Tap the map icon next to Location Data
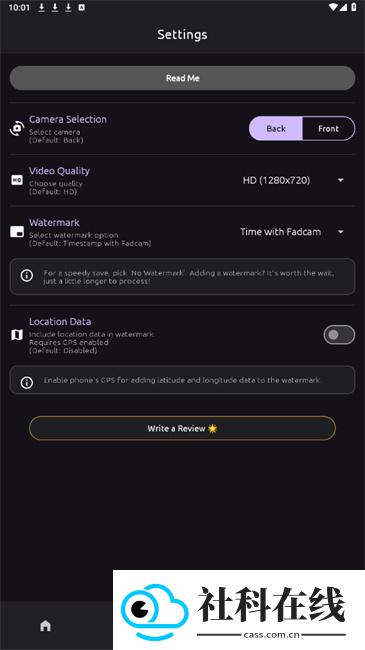The height and width of the screenshot is (650, 365). click(x=17, y=335)
